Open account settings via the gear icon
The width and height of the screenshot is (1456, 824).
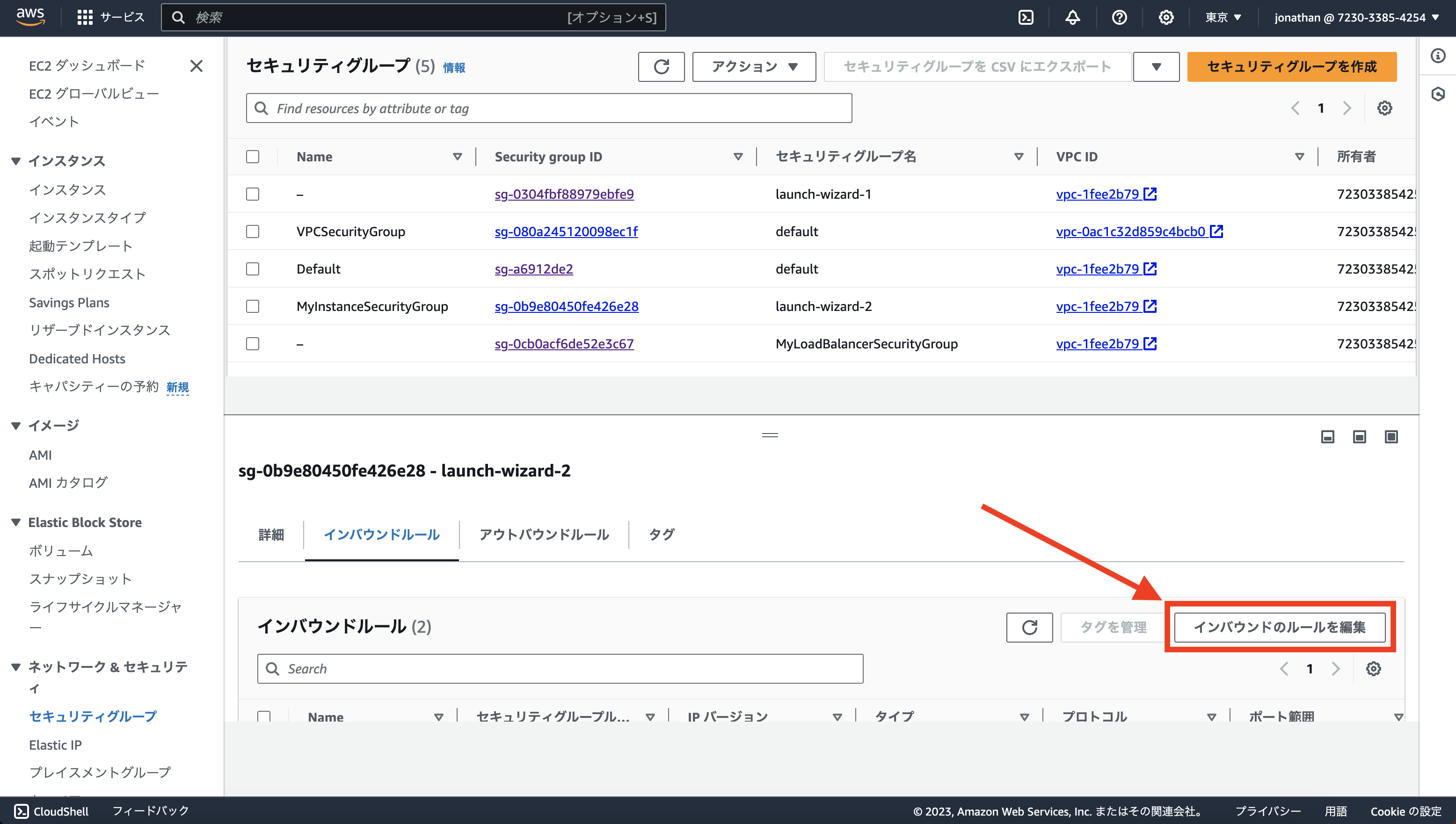(1165, 17)
